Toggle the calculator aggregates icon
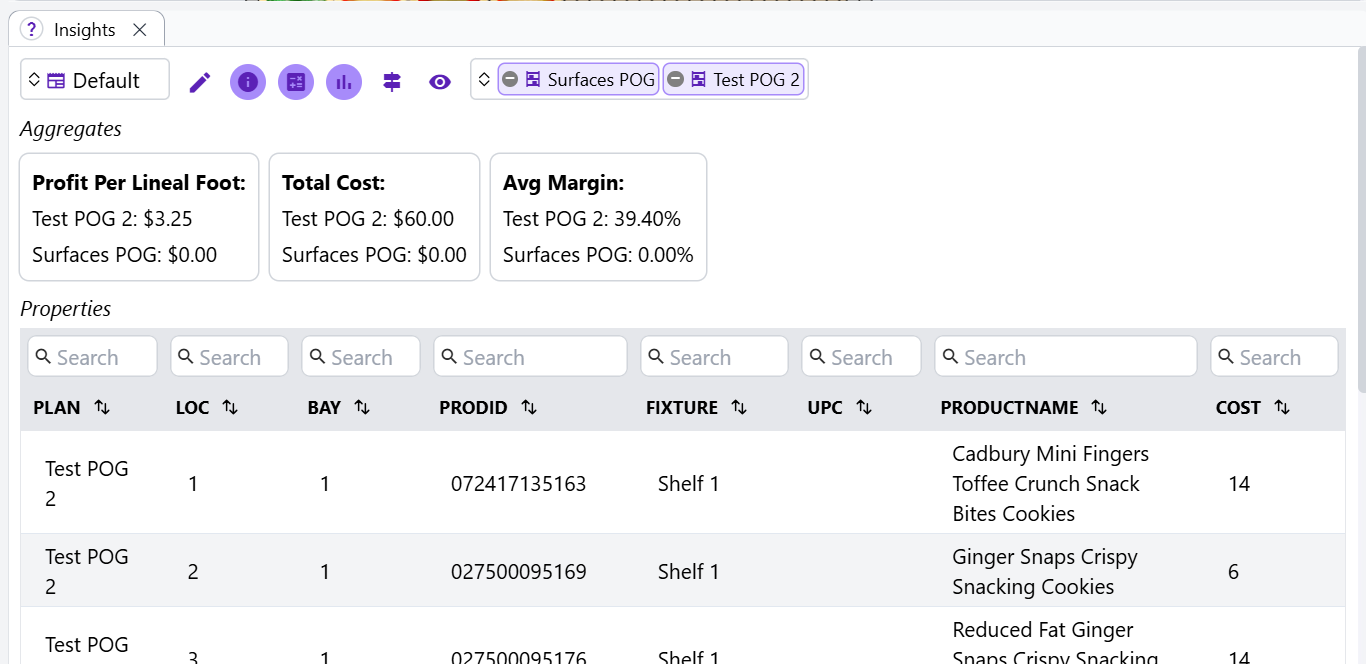1366x664 pixels. click(x=296, y=82)
